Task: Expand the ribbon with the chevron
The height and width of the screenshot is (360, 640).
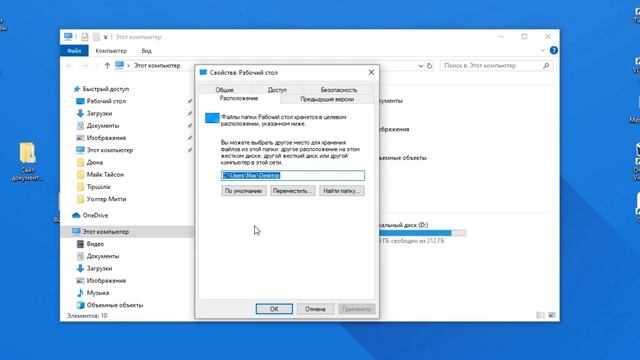Action: pyautogui.click(x=542, y=50)
